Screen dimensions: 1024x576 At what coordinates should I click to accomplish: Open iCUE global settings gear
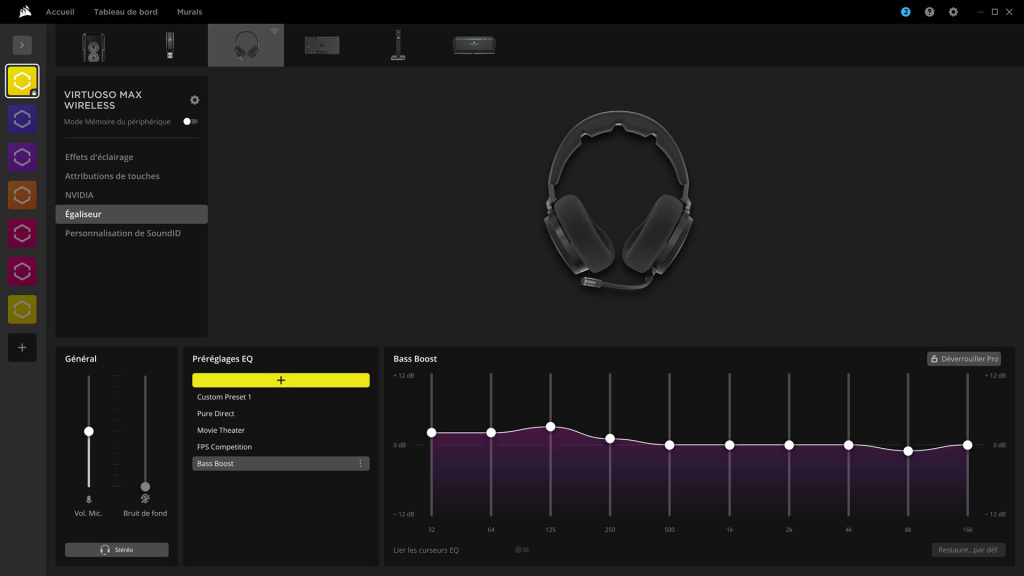[953, 12]
